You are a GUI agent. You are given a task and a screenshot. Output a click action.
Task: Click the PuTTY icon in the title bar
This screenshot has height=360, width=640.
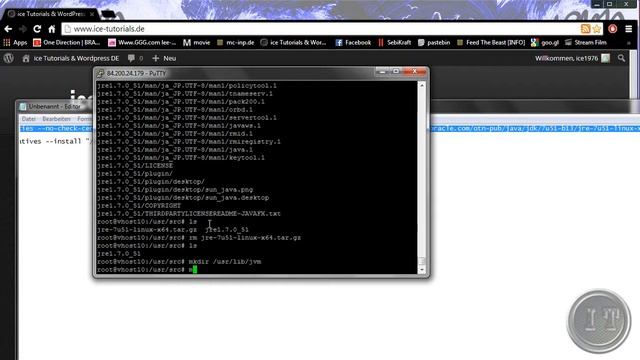pos(100,73)
